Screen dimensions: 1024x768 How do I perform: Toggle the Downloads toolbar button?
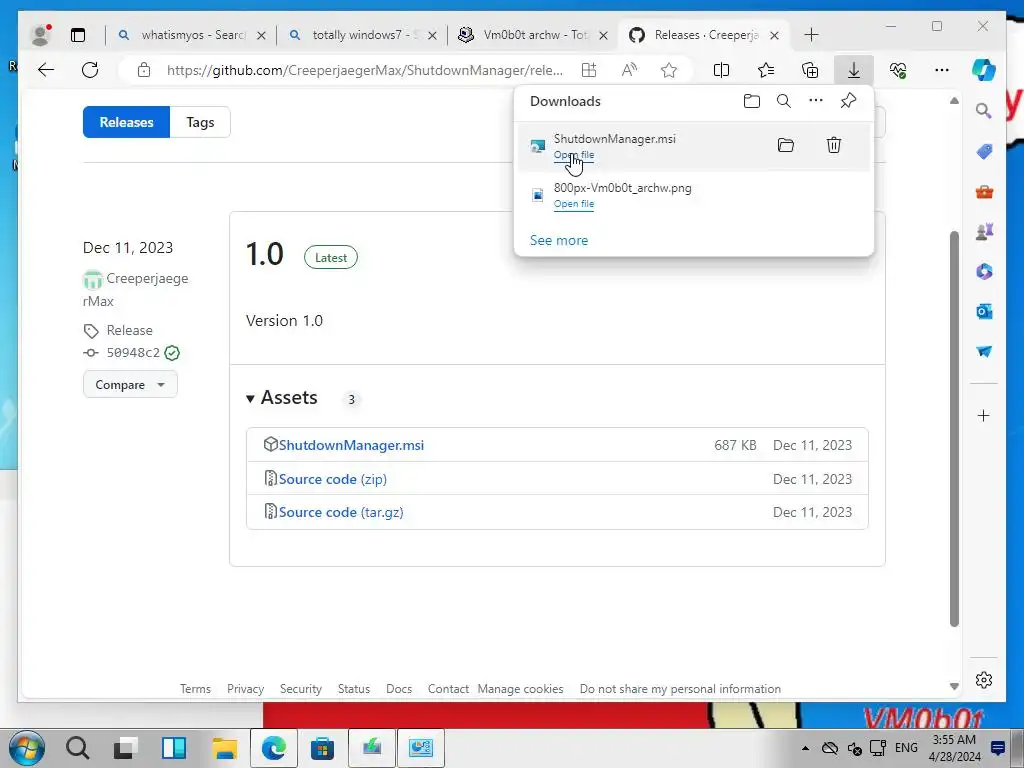coord(854,70)
